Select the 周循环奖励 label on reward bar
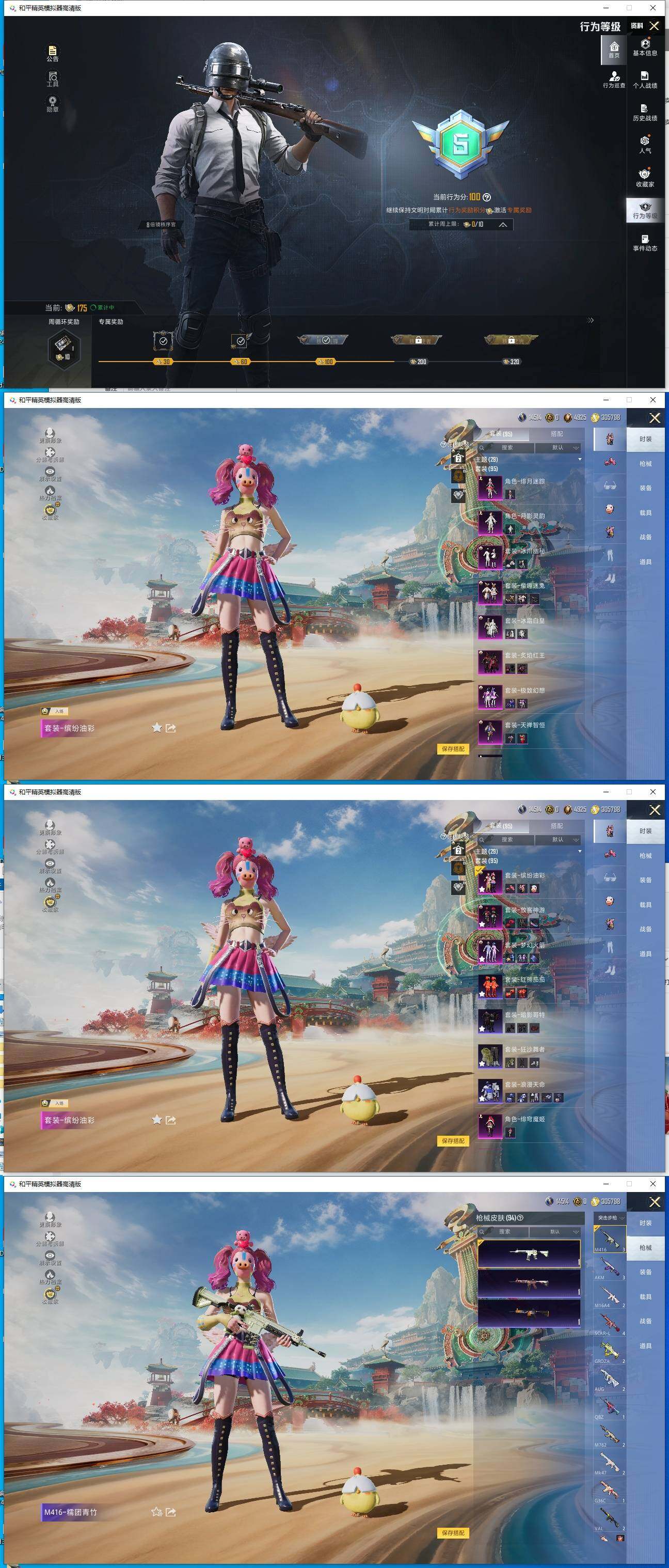The image size is (669, 1568). pos(64,321)
